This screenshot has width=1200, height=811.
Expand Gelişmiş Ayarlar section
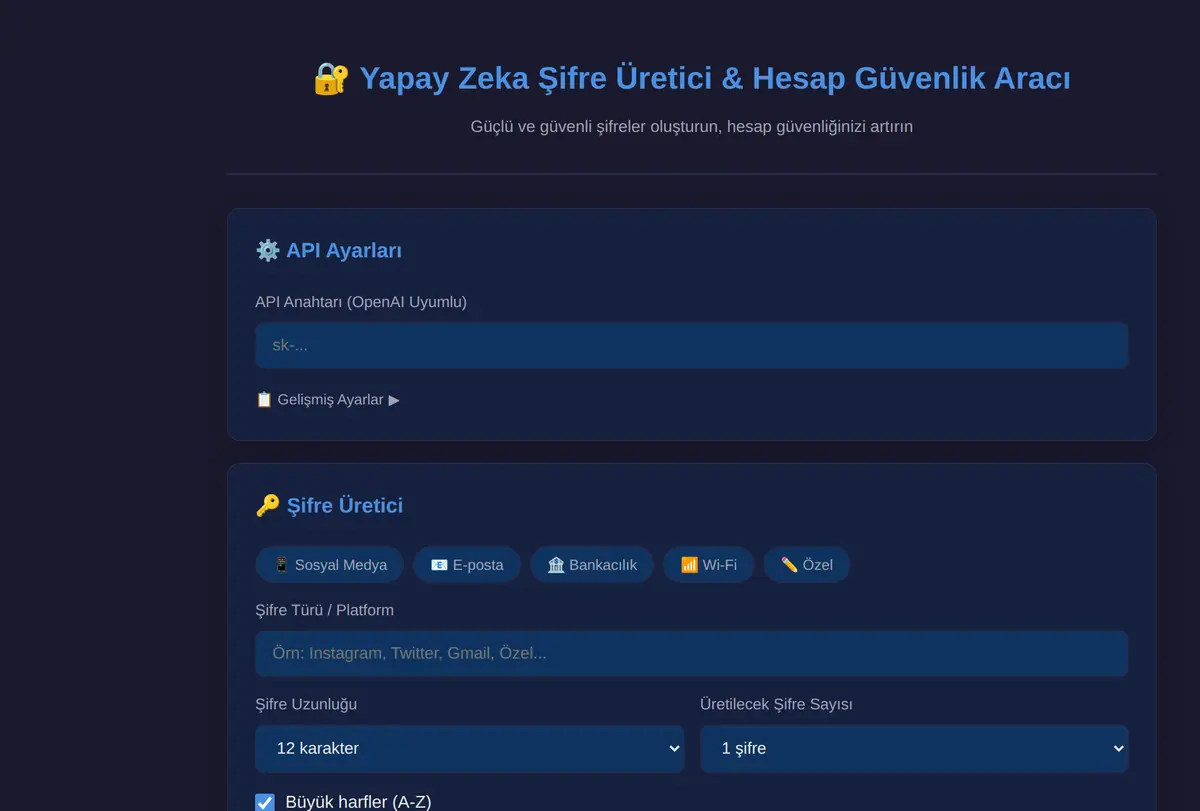[328, 399]
